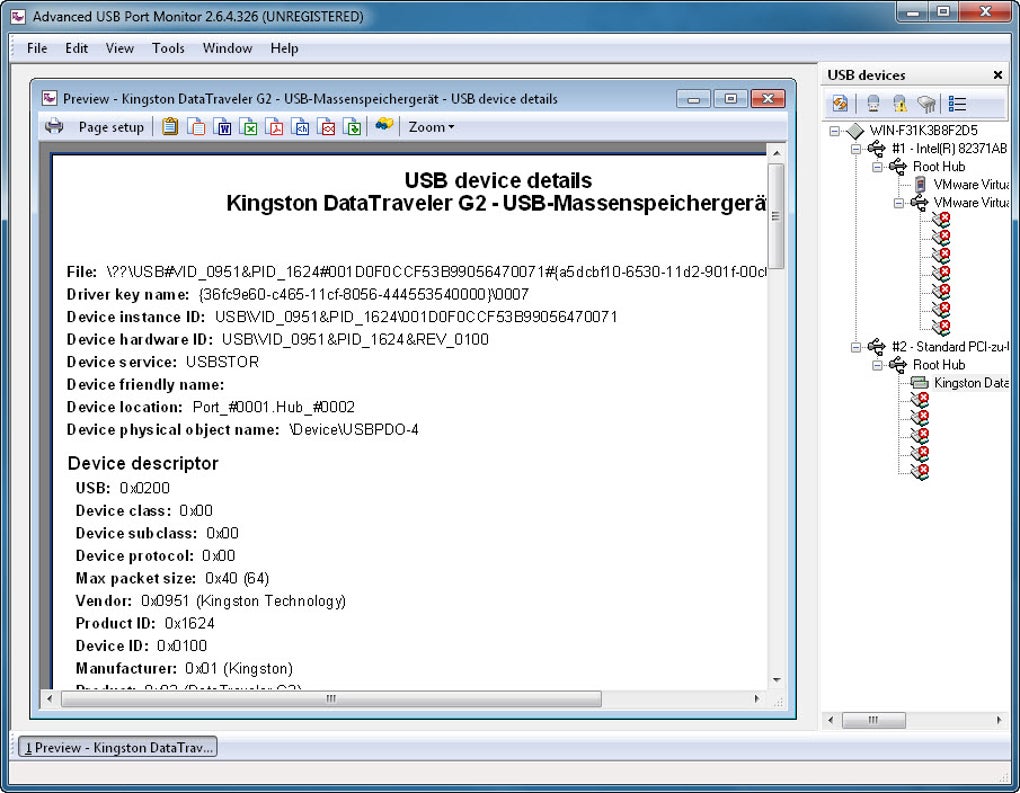This screenshot has width=1020, height=793.
Task: Maximize the Preview child window
Action: 731,99
